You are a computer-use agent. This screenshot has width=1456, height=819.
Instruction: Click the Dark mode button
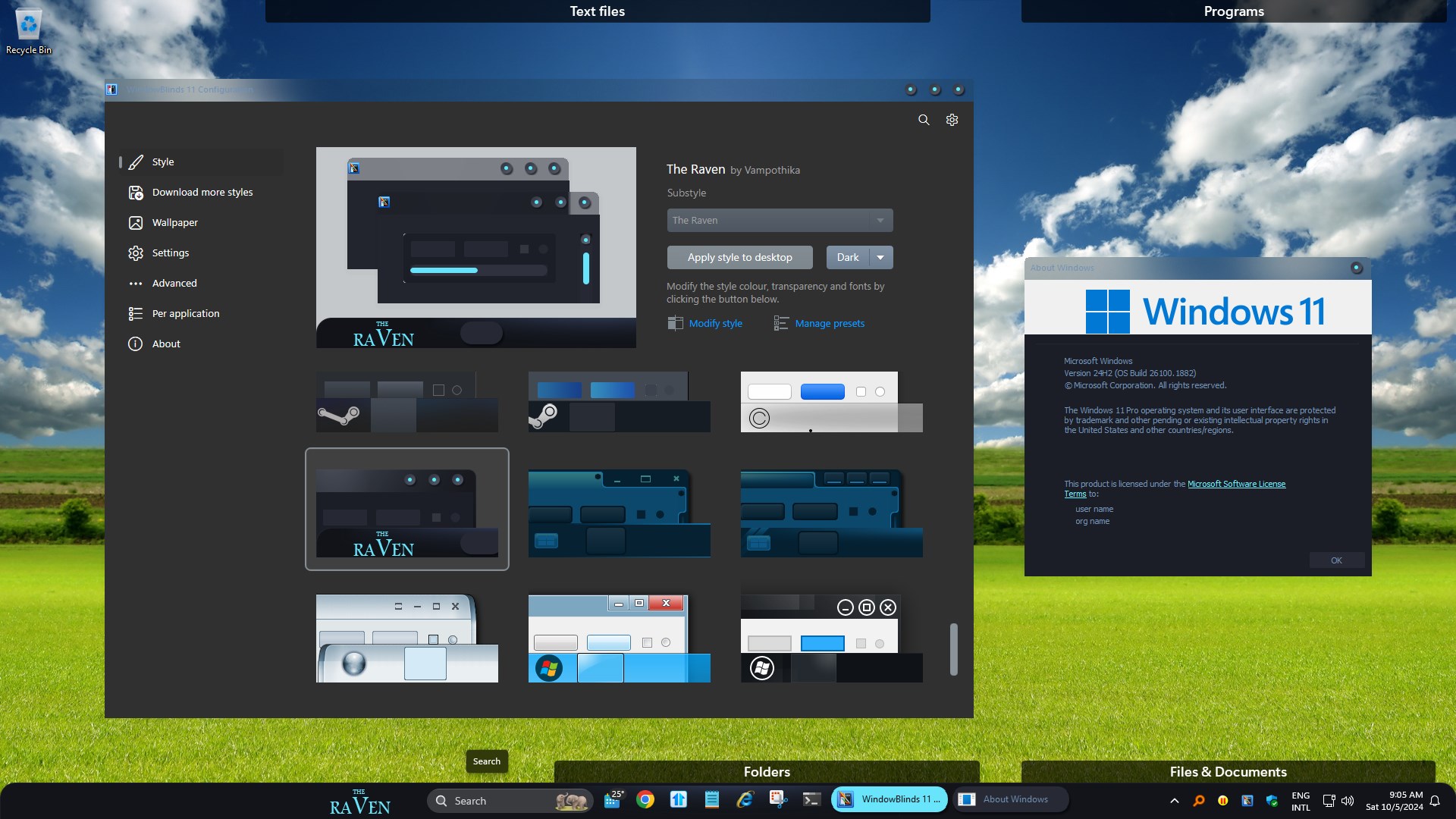pos(847,257)
